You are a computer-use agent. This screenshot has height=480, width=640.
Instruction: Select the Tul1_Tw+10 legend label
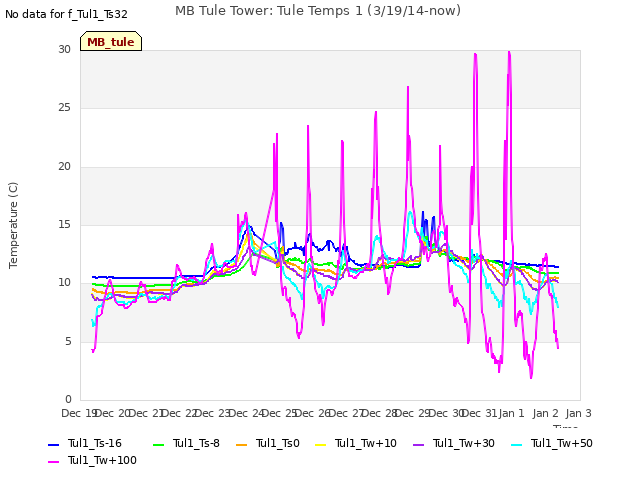pos(366,443)
